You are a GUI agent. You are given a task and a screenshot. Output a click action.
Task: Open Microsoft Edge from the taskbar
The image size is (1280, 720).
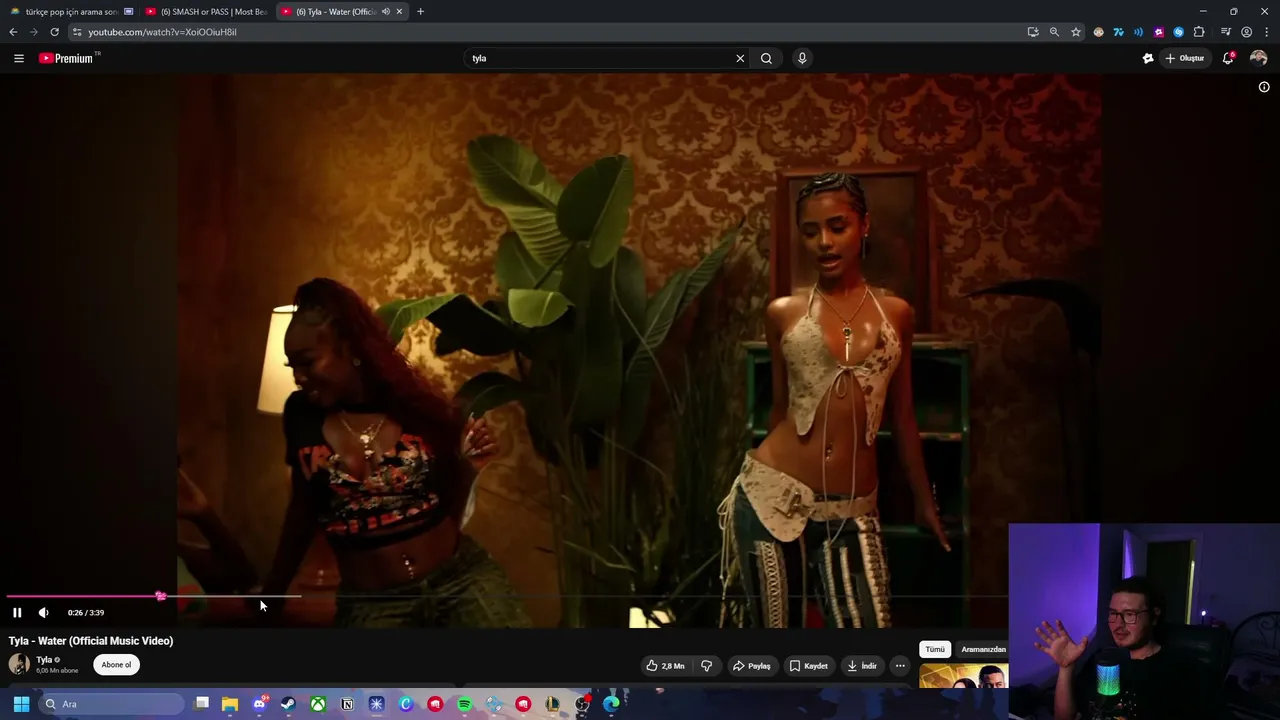point(611,704)
